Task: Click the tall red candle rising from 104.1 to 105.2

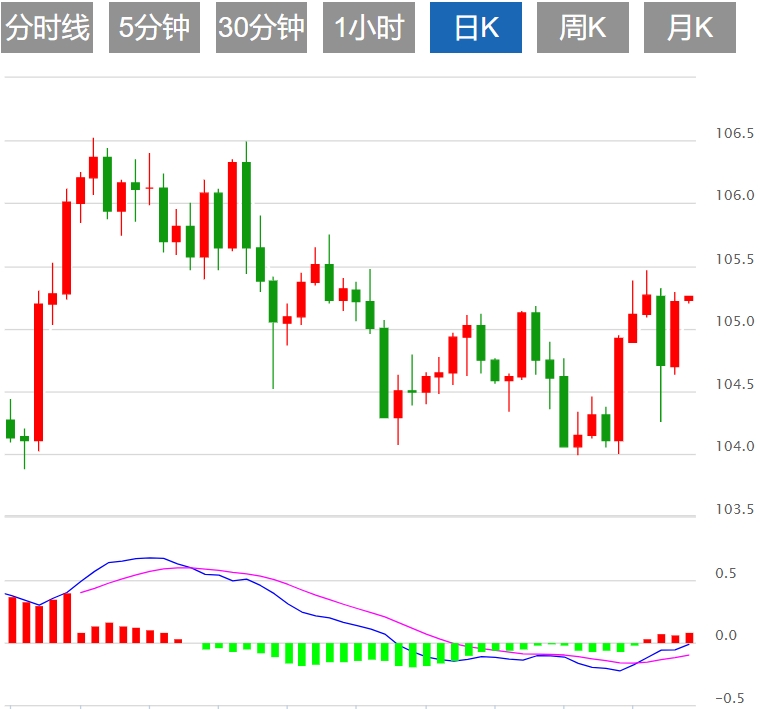Action: tap(38, 372)
